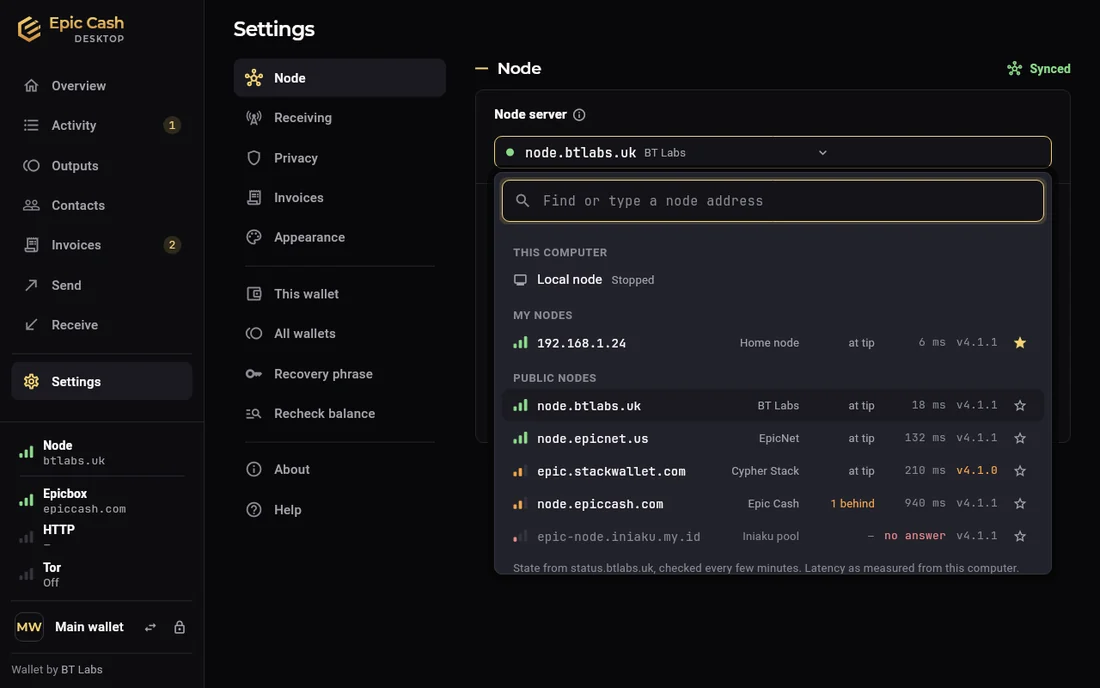Click the Node status signal bars icon
Screen dimensions: 1100x688
pyautogui.click(x=26, y=453)
